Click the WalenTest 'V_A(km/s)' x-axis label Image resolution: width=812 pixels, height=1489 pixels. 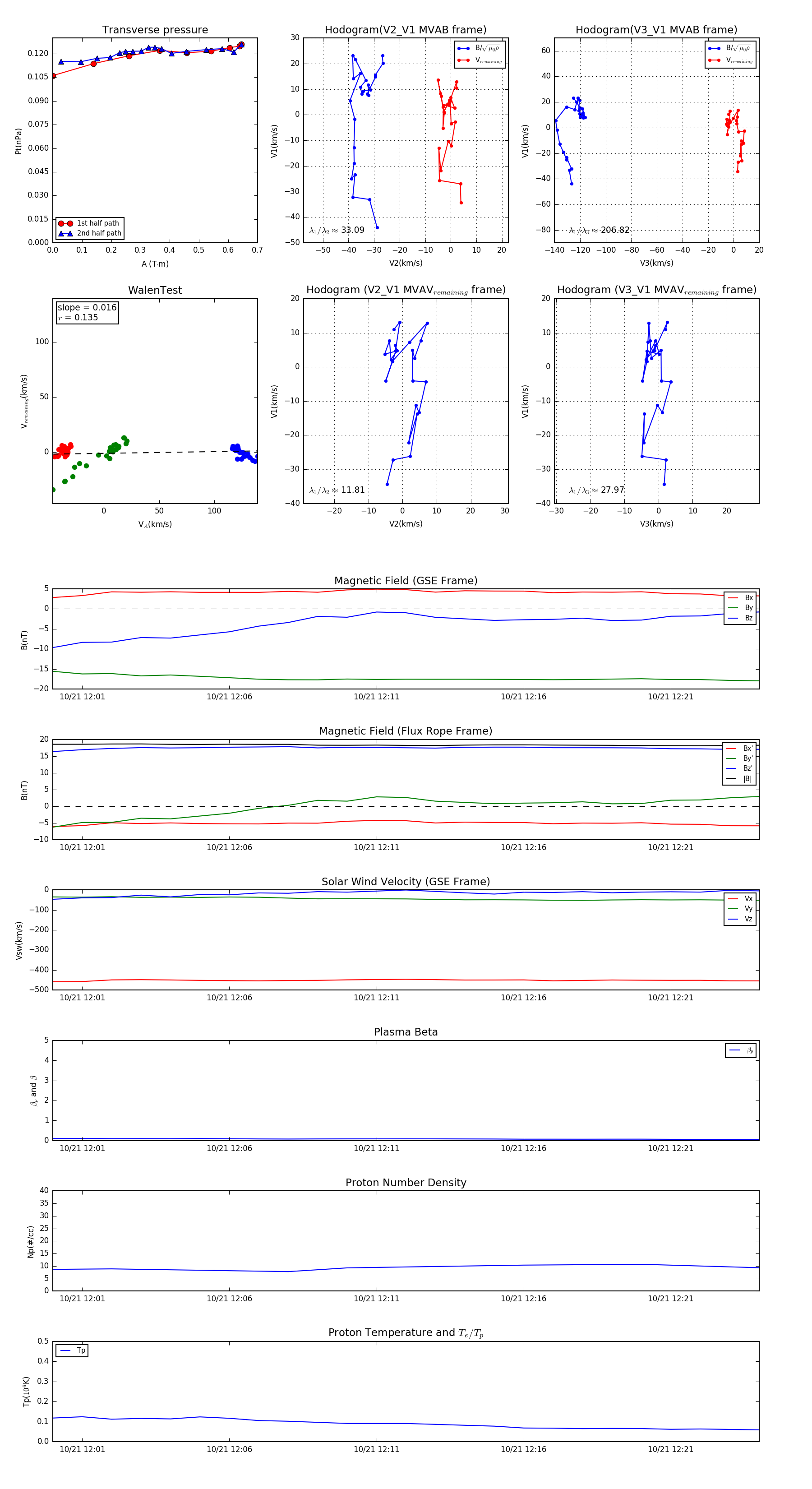click(155, 524)
